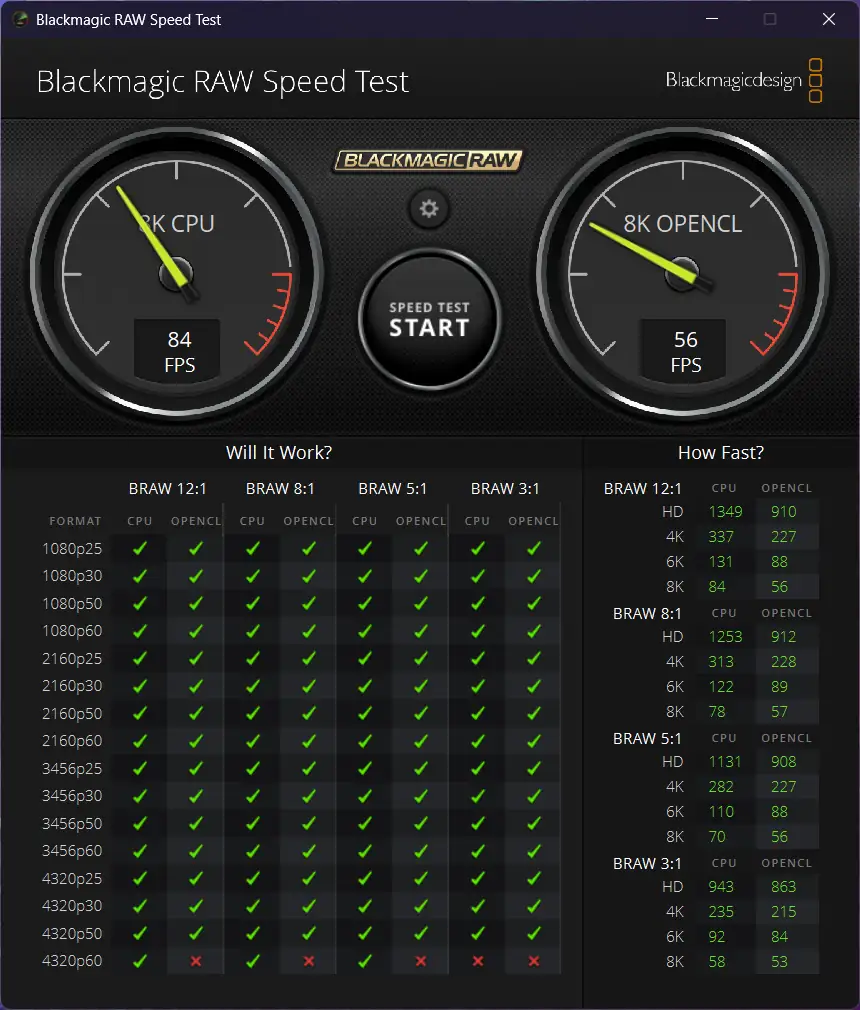
Task: Click green check for 1080p50 BRAW 8:1 CPU
Action: pyautogui.click(x=253, y=604)
